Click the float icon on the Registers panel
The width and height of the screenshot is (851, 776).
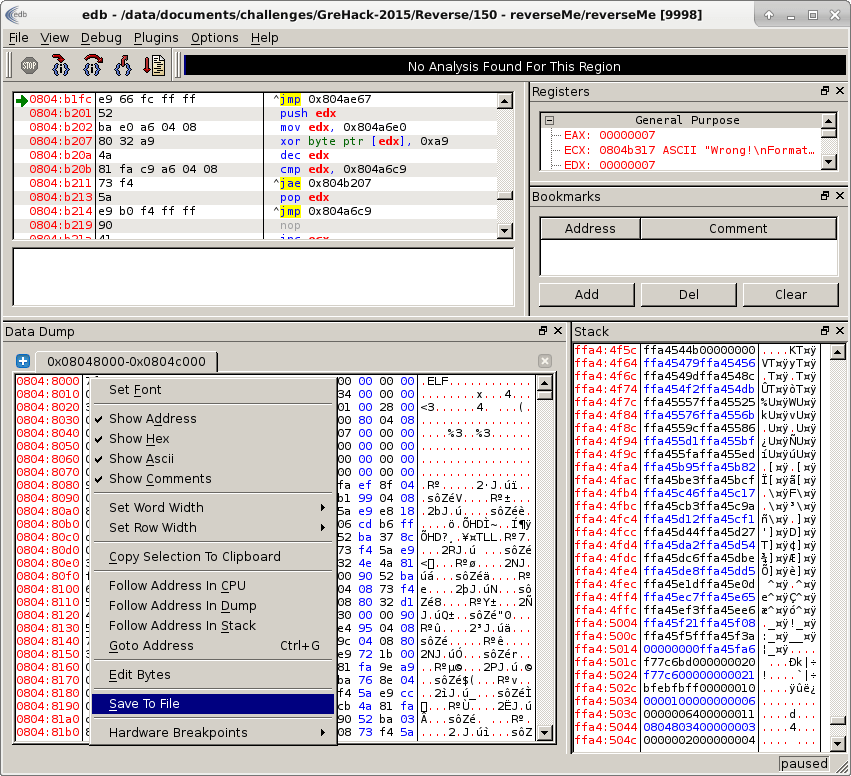tap(823, 91)
